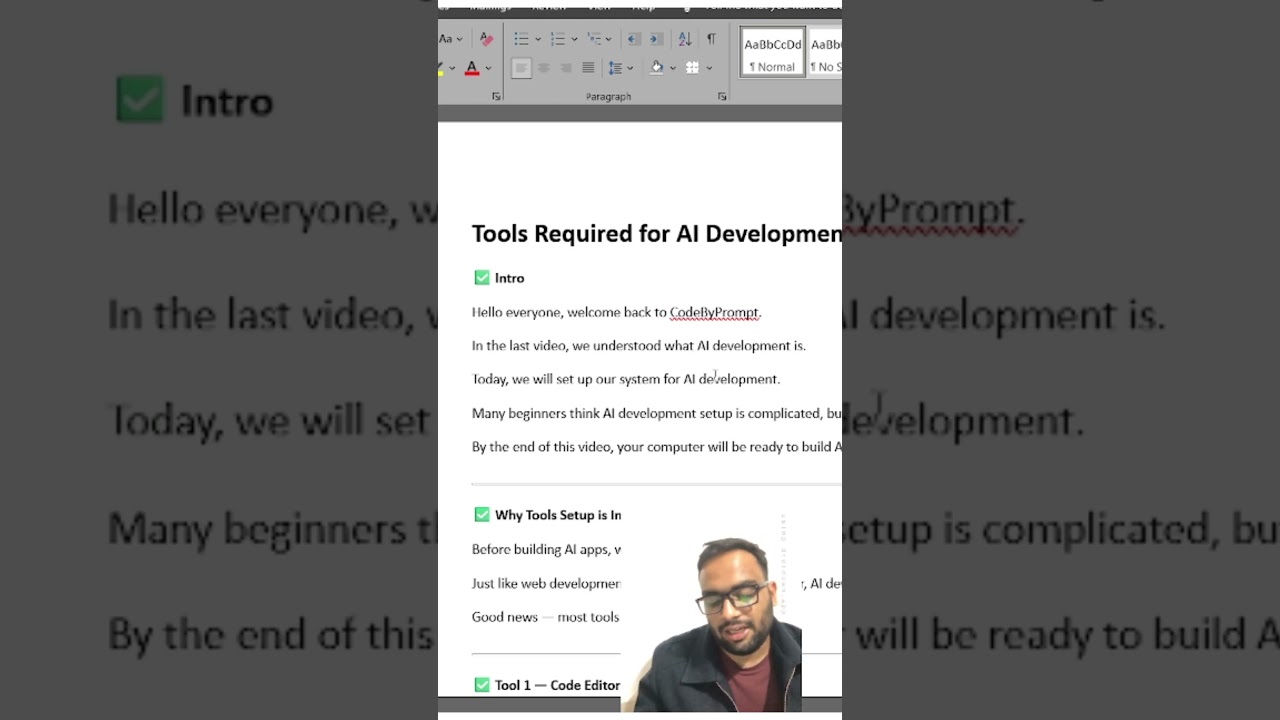This screenshot has height=720, width=1280.
Task: Toggle Show/Hide paragraph marks
Action: click(x=711, y=39)
